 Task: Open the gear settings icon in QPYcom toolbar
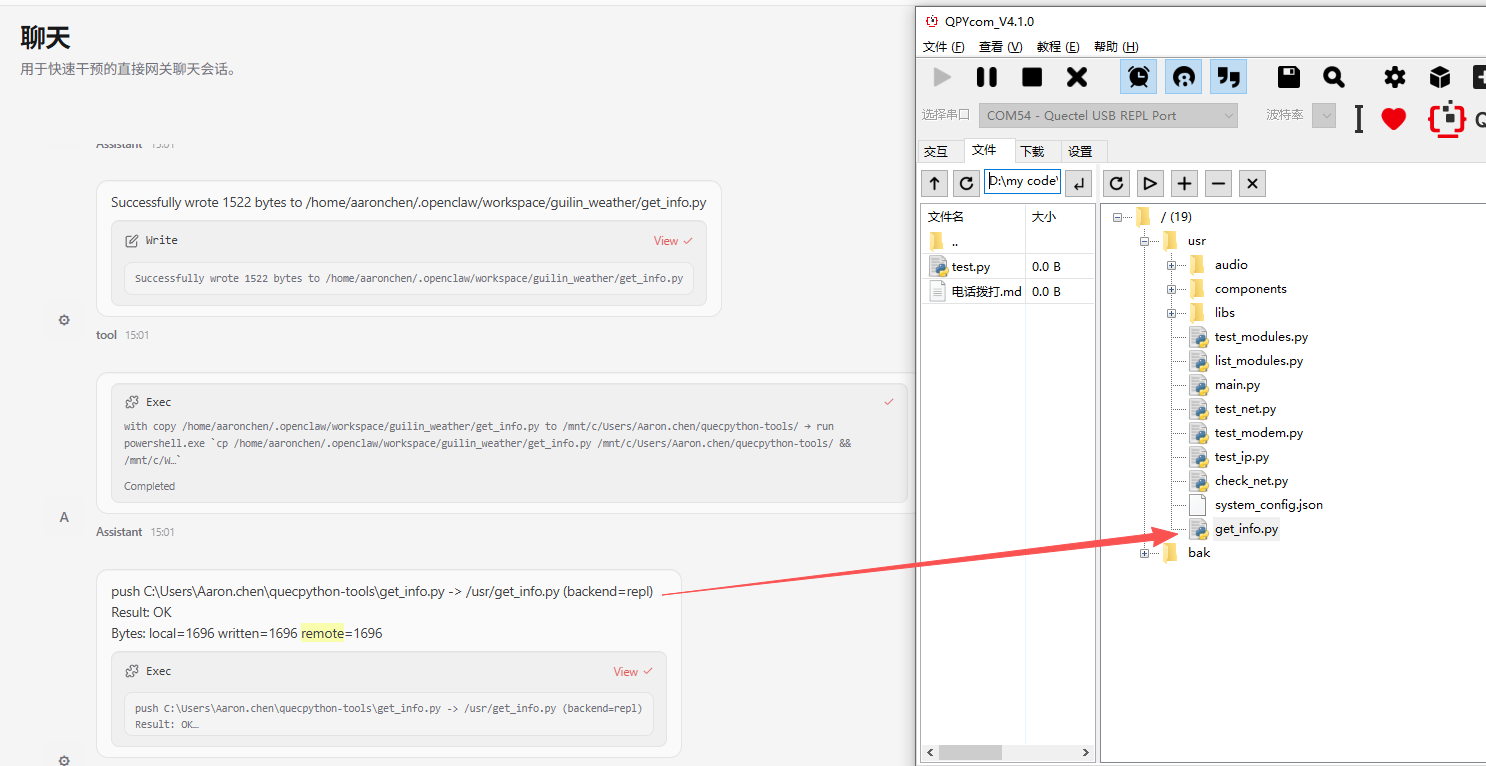1394,77
